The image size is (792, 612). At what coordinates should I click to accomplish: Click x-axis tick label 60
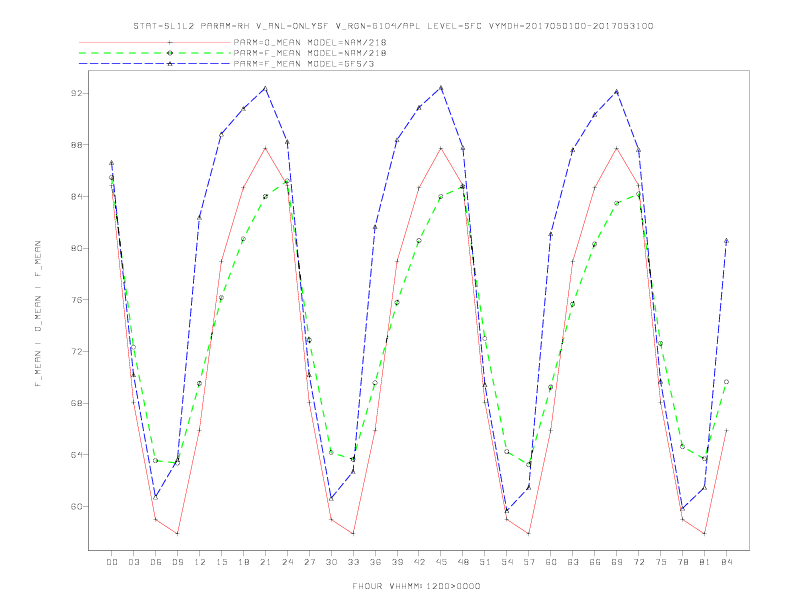click(x=551, y=562)
